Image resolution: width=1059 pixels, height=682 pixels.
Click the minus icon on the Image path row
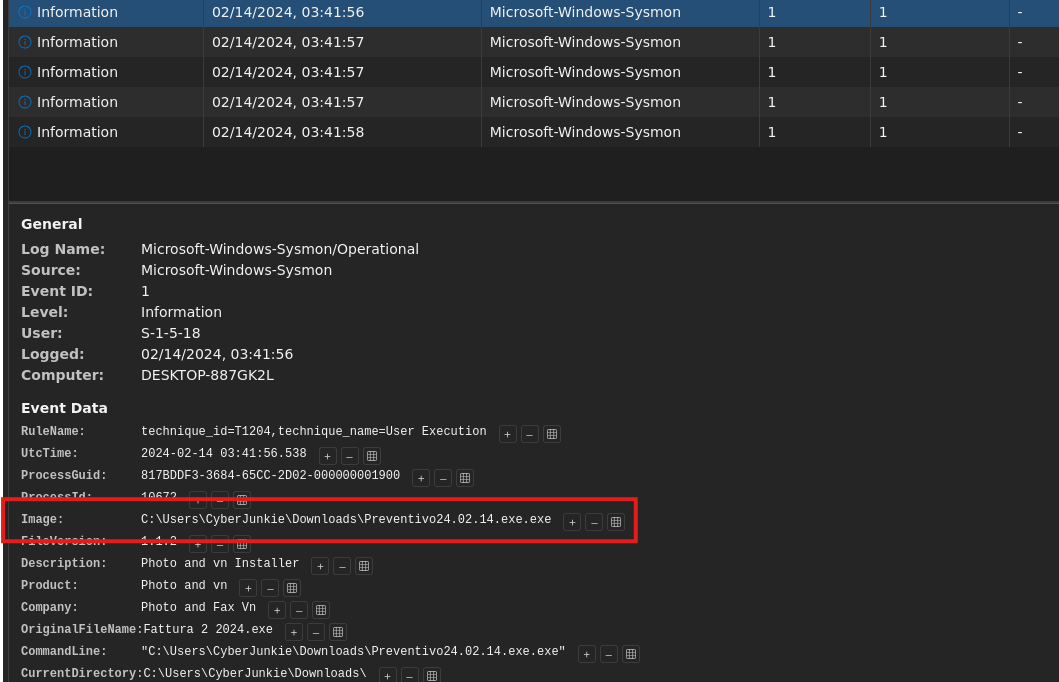594,522
